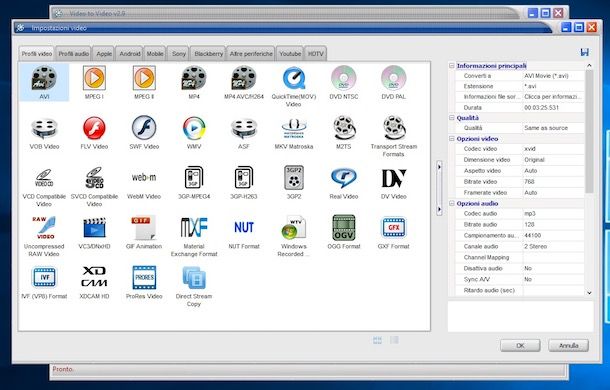Pick the QuickTime(MOV) Video icon
The height and width of the screenshot is (390, 610).
[x=294, y=78]
